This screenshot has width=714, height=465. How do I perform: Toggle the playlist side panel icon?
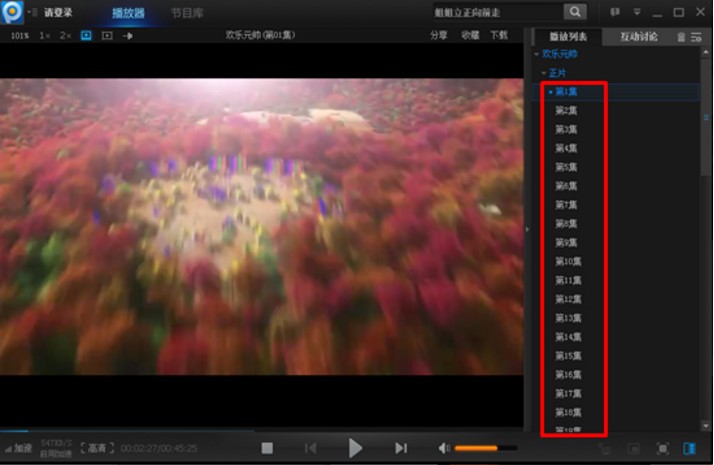(x=689, y=449)
